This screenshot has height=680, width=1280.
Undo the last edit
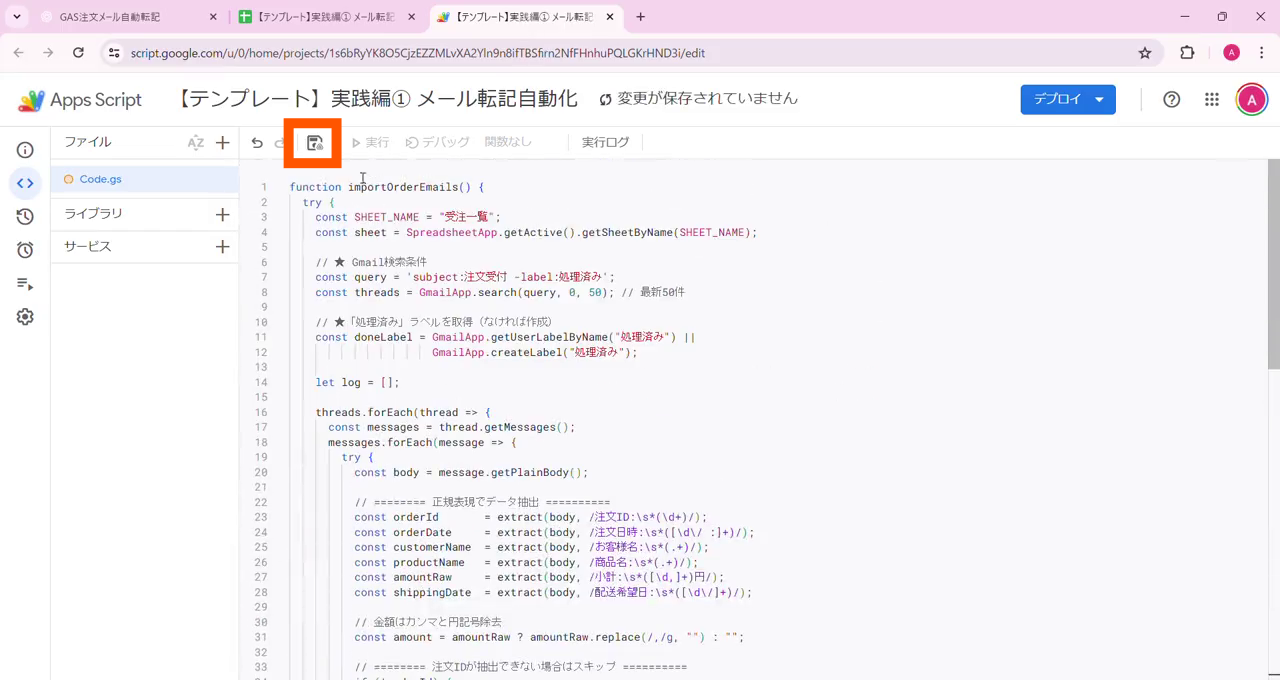tap(257, 142)
